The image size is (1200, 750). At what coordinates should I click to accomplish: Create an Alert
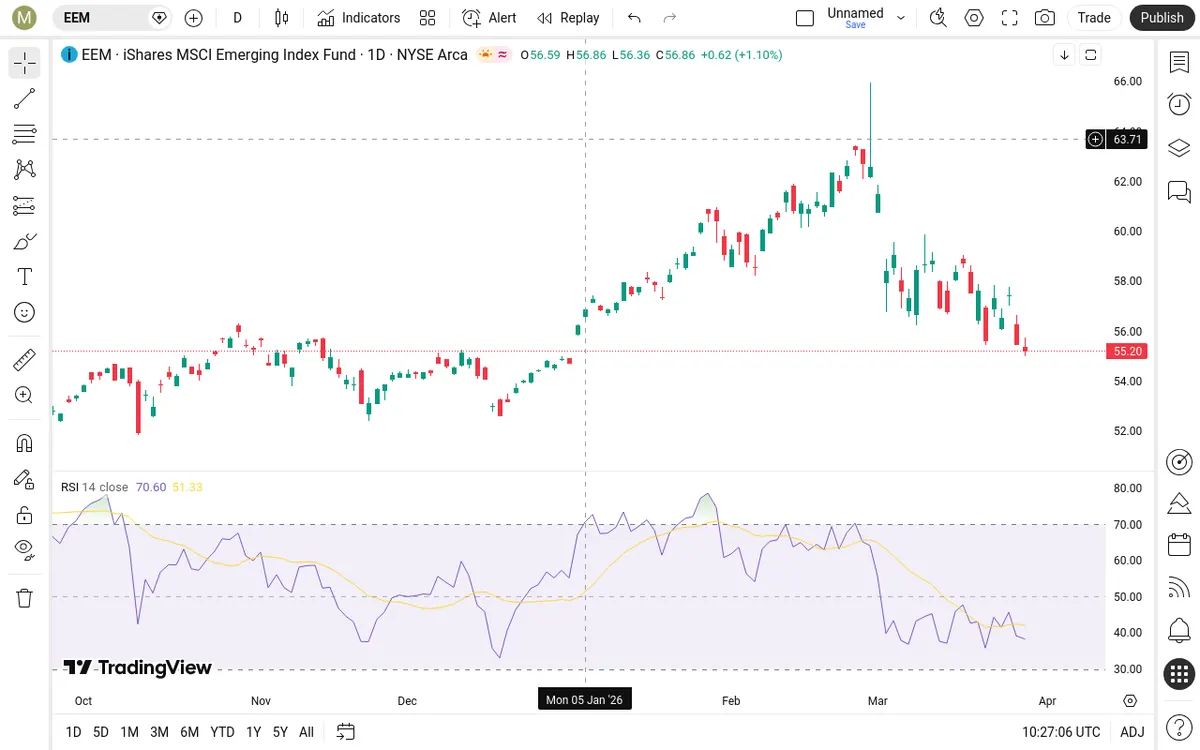[x=490, y=17]
